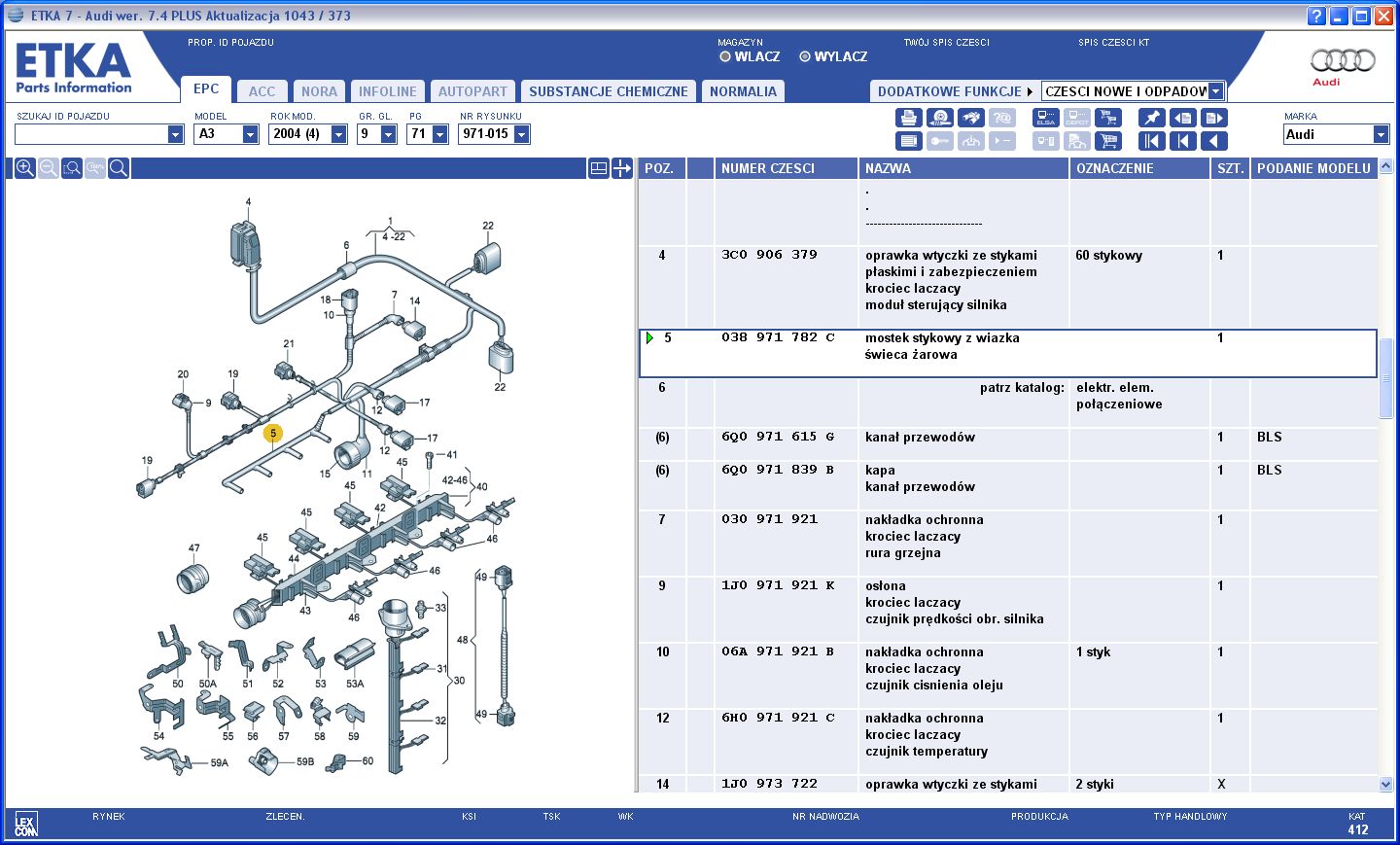Select part number 3C0 906 379
Screen dimensions: 1400x845
point(769,255)
